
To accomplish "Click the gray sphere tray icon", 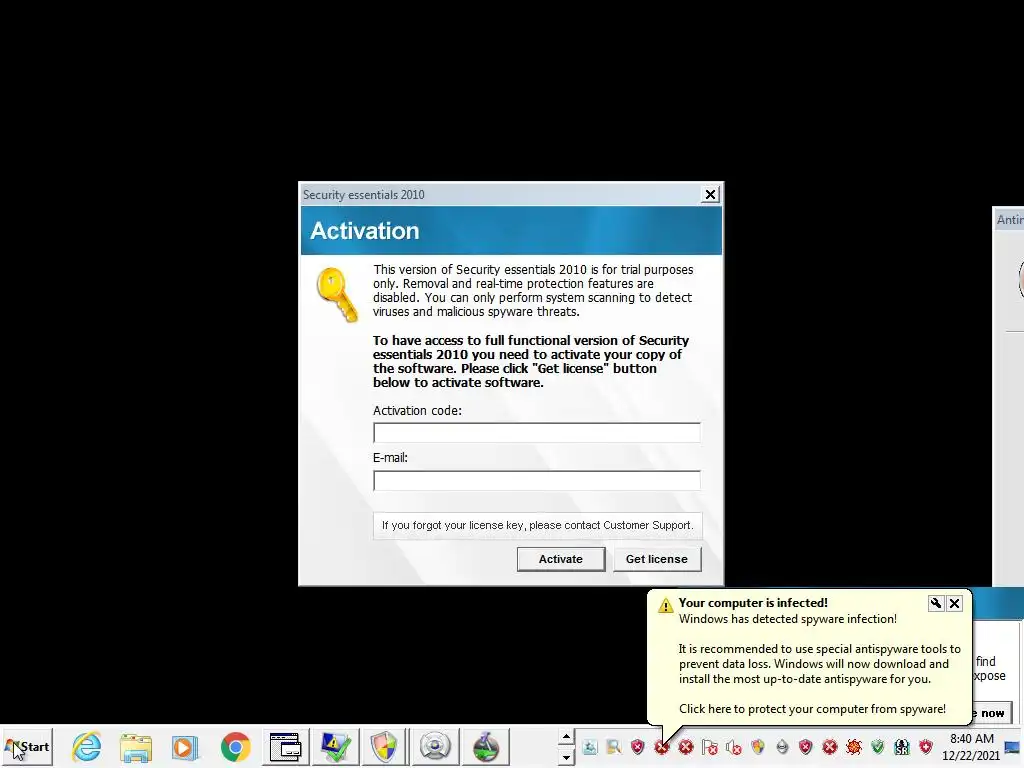I will click(x=782, y=746).
